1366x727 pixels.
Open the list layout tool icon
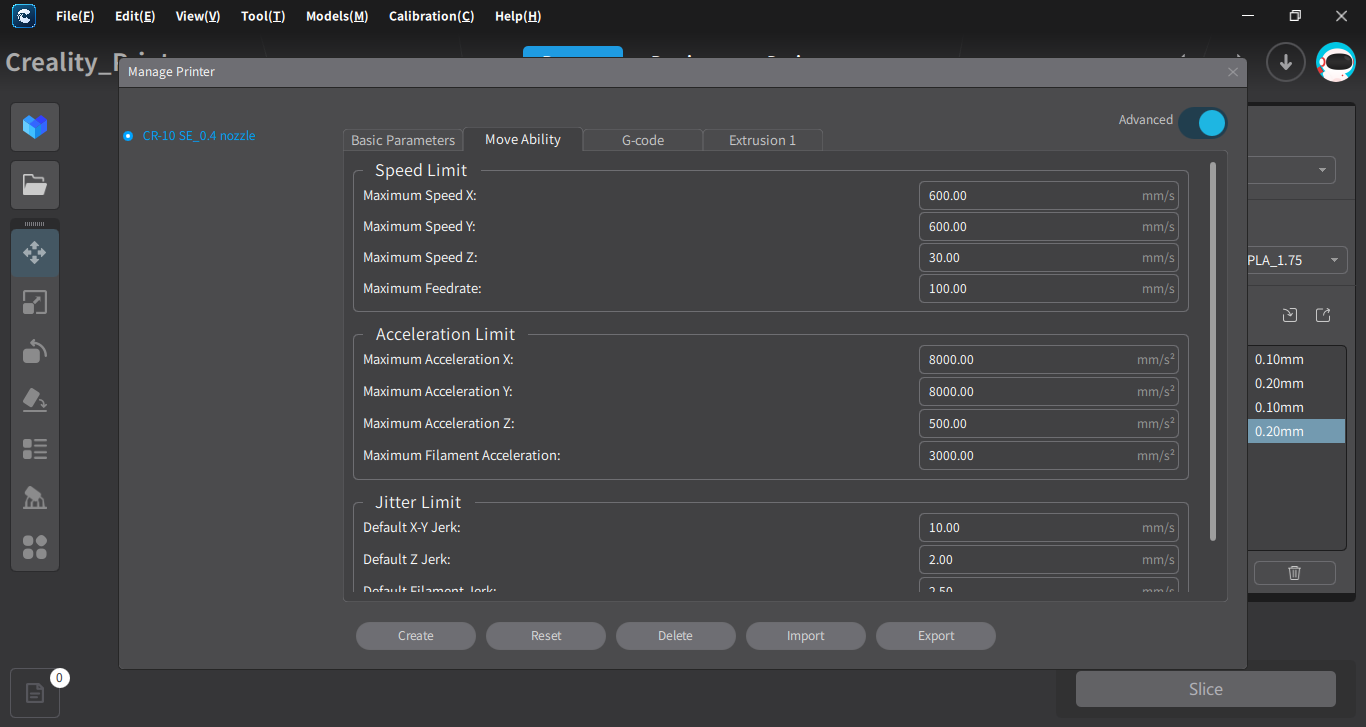[x=35, y=449]
